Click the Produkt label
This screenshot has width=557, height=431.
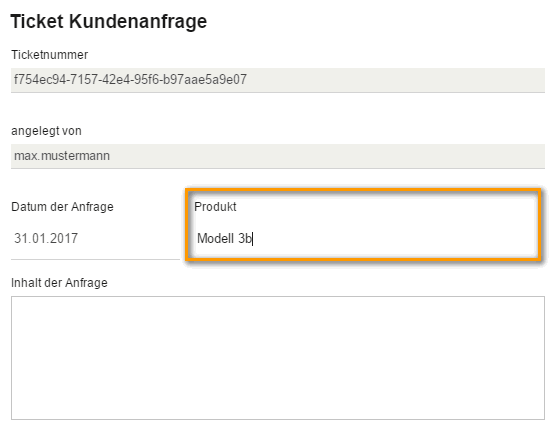215,206
